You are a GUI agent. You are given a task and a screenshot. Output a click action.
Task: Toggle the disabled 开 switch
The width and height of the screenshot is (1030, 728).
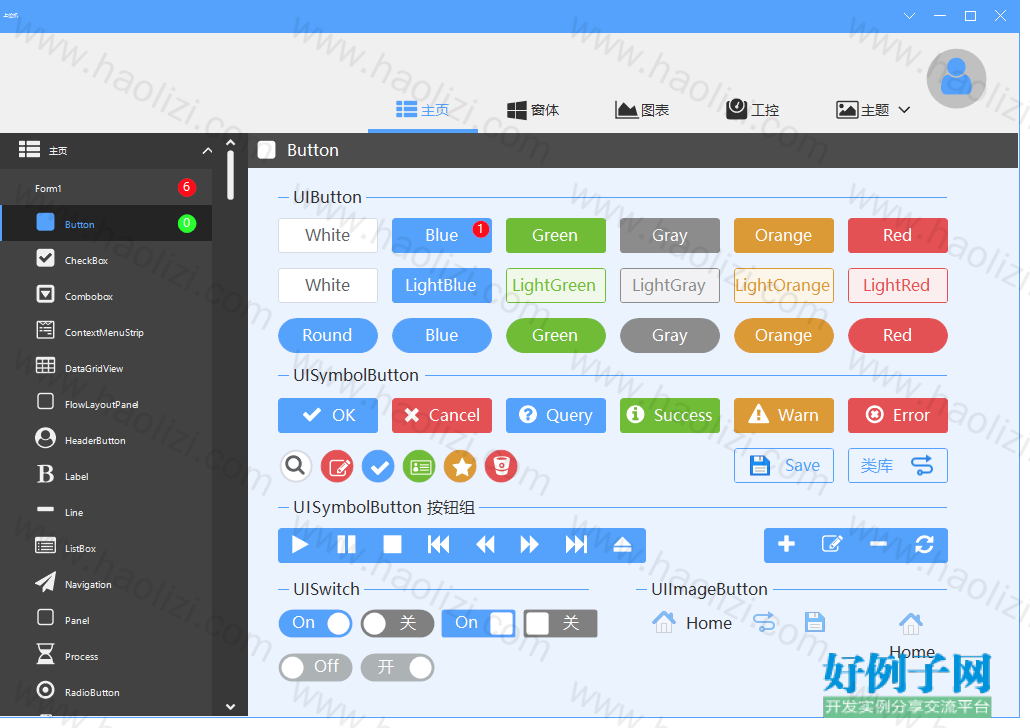[x=397, y=668]
